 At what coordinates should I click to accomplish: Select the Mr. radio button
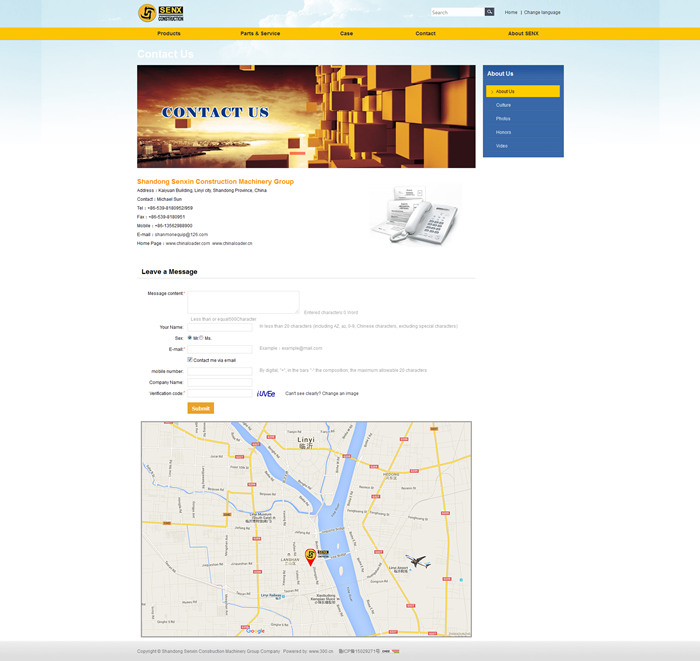(190, 338)
